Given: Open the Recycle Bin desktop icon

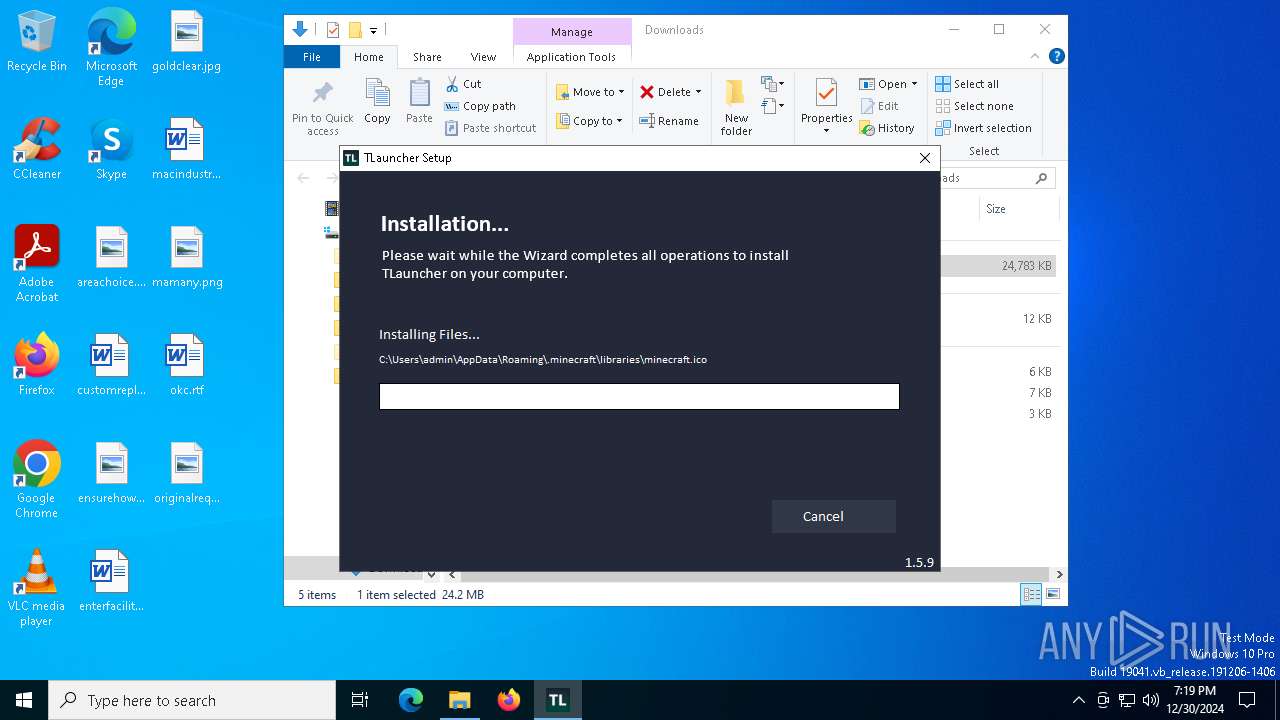Looking at the screenshot, I should 37,41.
